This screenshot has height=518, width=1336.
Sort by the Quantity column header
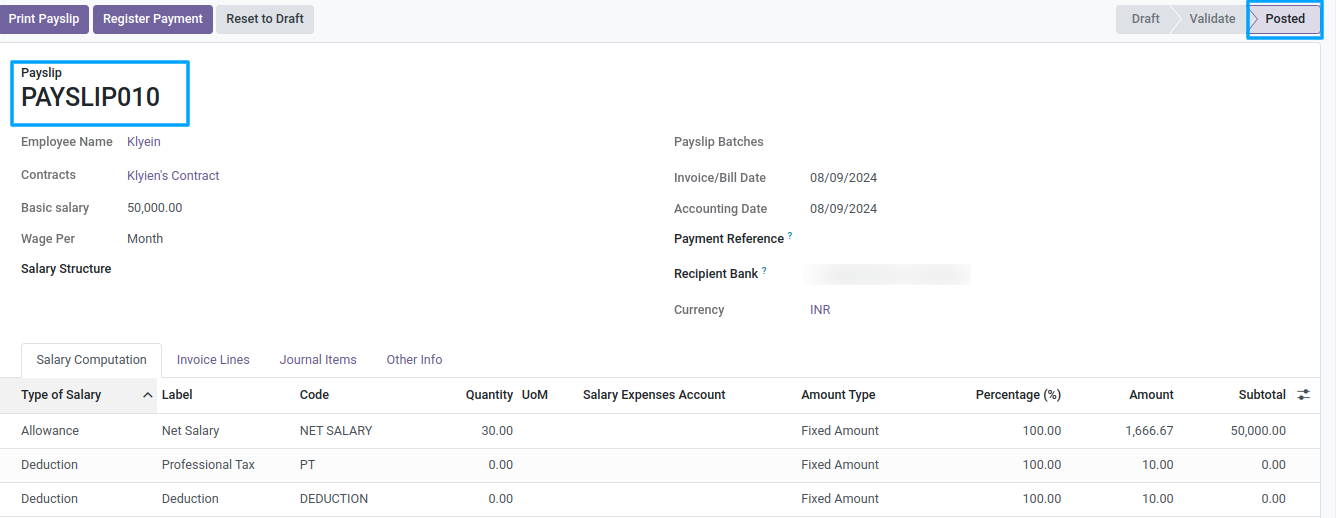489,395
